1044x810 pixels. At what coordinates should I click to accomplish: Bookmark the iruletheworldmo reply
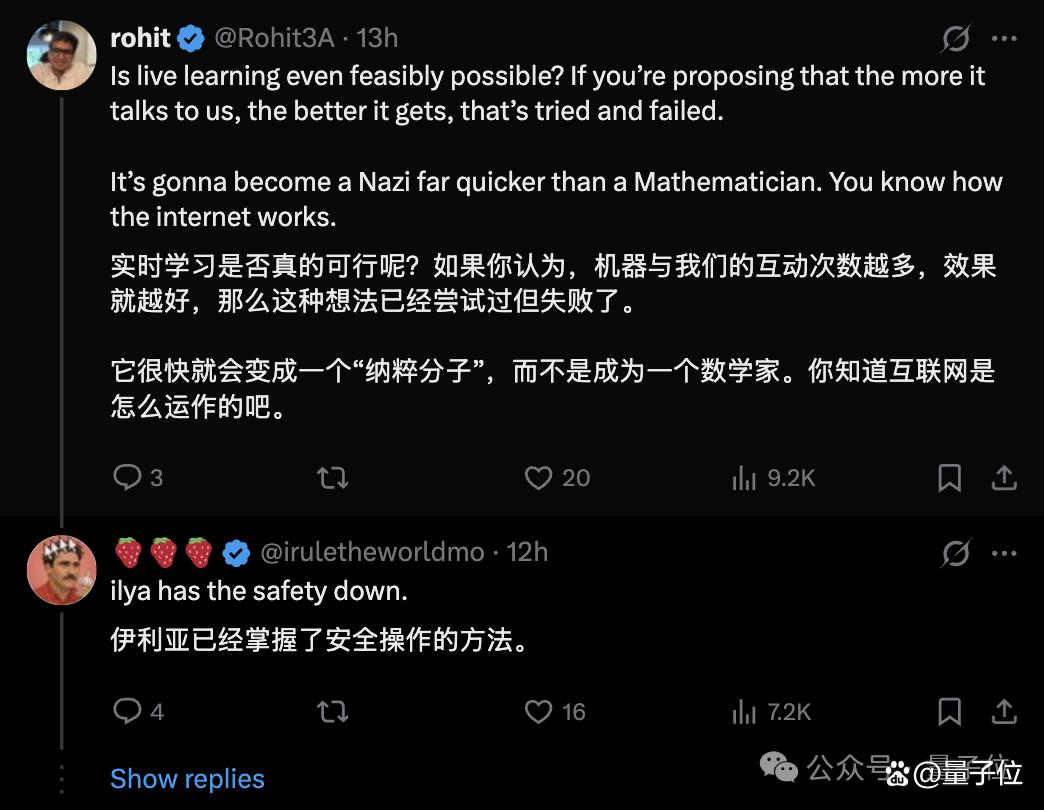pyautogui.click(x=949, y=712)
